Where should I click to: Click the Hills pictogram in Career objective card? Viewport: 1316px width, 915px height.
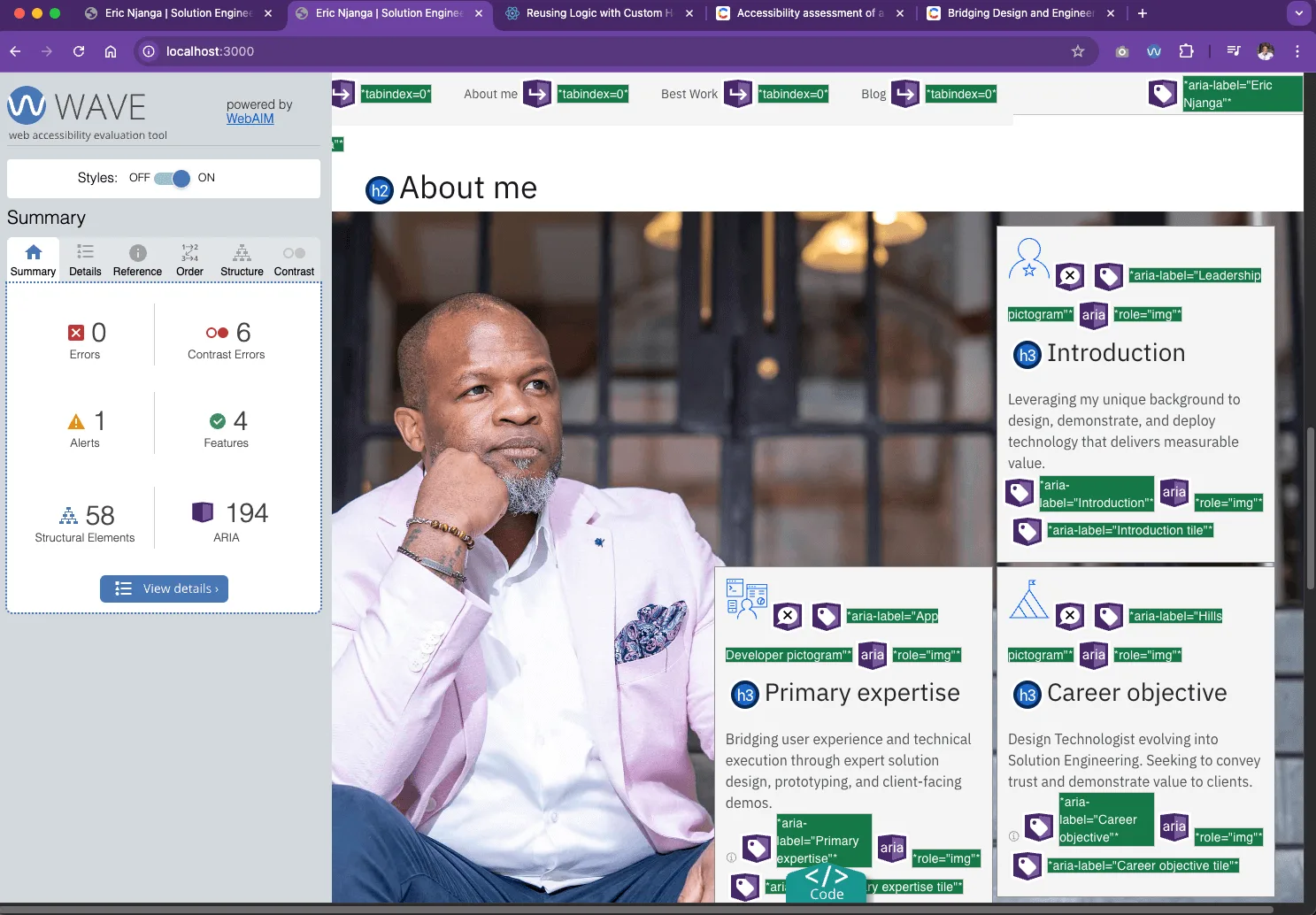[1028, 599]
